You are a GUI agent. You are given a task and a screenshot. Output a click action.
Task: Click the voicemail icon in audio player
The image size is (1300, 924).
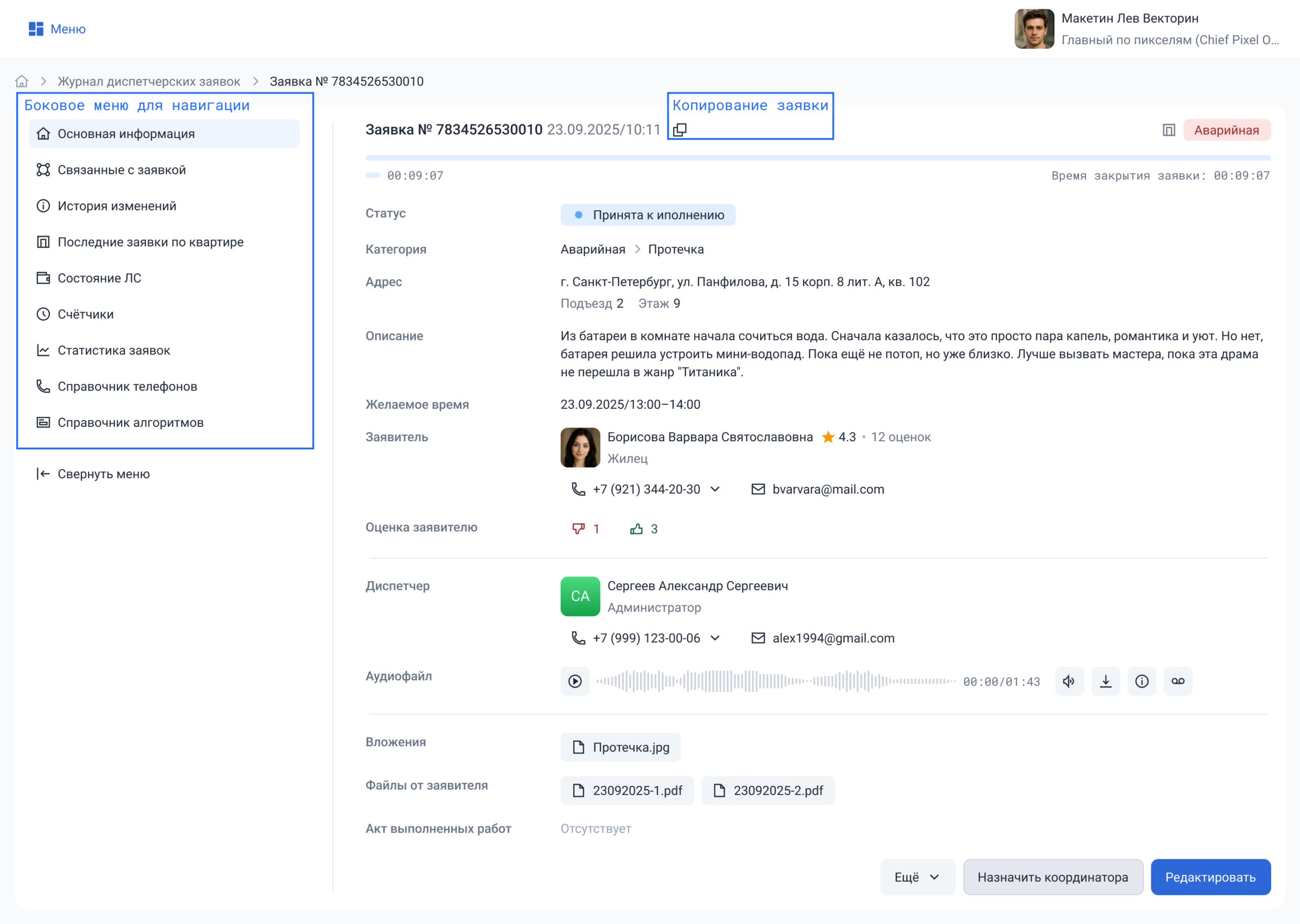1178,681
